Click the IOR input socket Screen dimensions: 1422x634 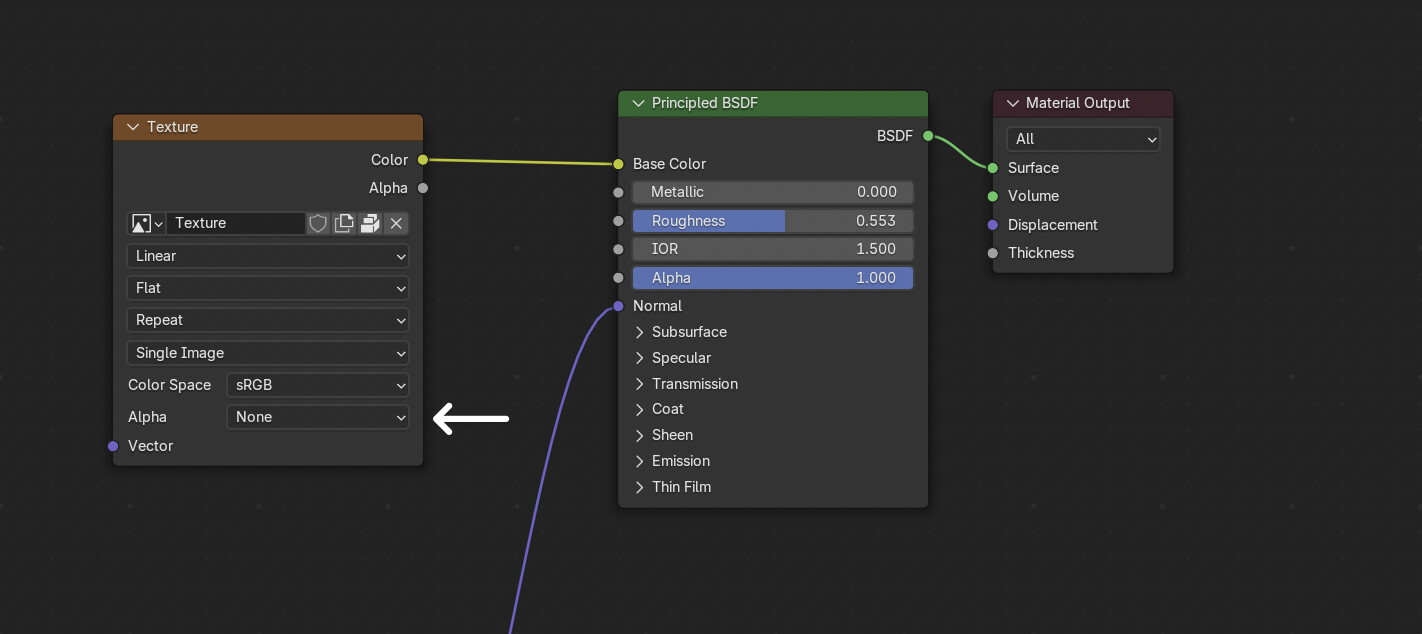tap(618, 249)
